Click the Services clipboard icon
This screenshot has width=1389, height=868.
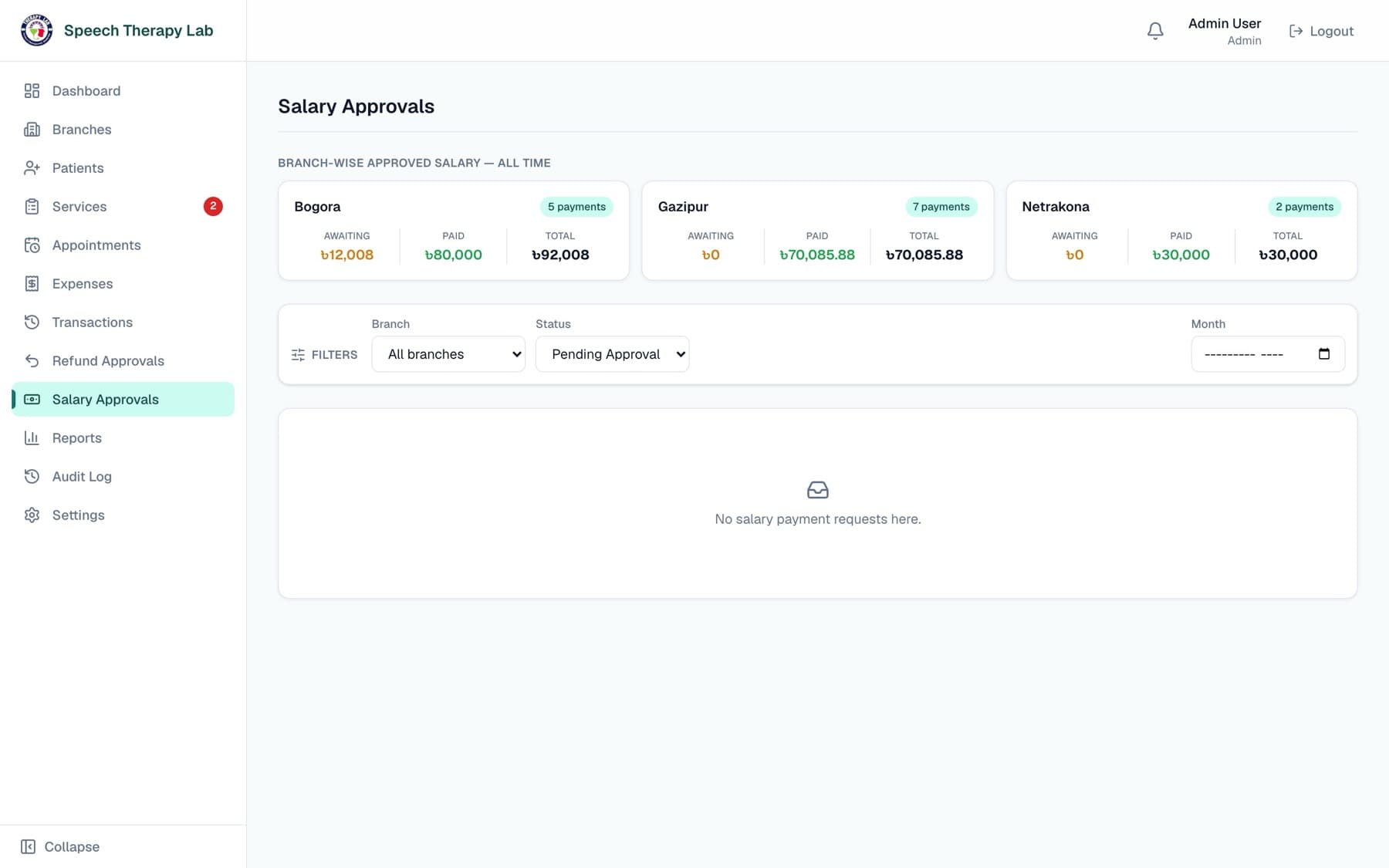point(32,207)
